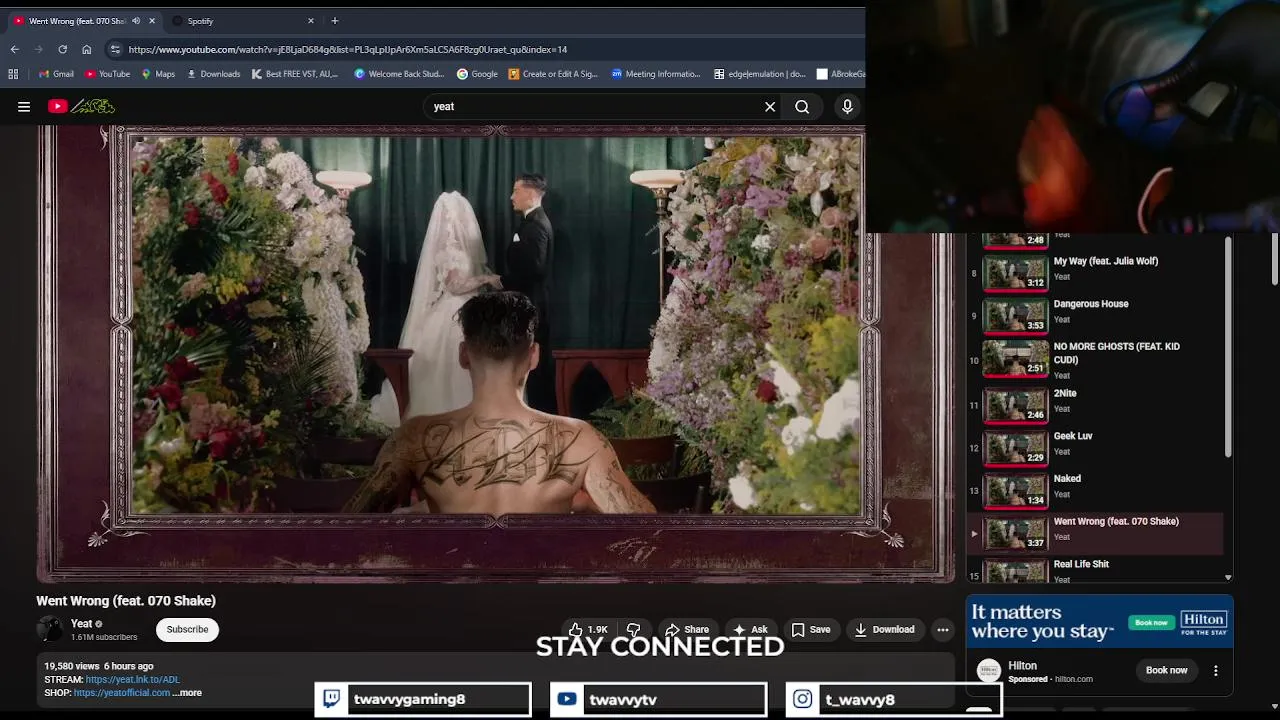
Task: Save video to a playlist
Action: tap(811, 629)
